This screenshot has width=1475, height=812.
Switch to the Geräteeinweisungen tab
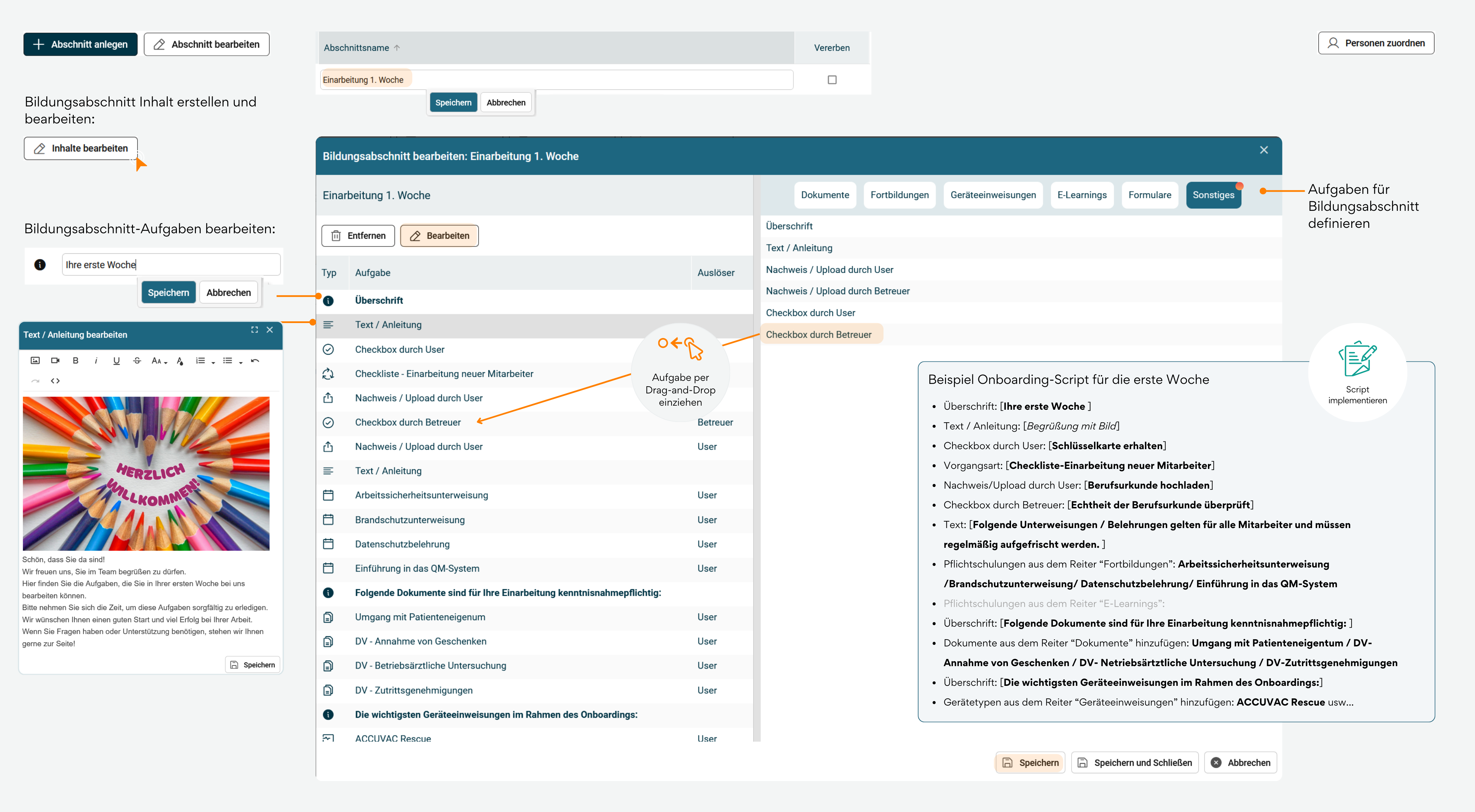[993, 194]
